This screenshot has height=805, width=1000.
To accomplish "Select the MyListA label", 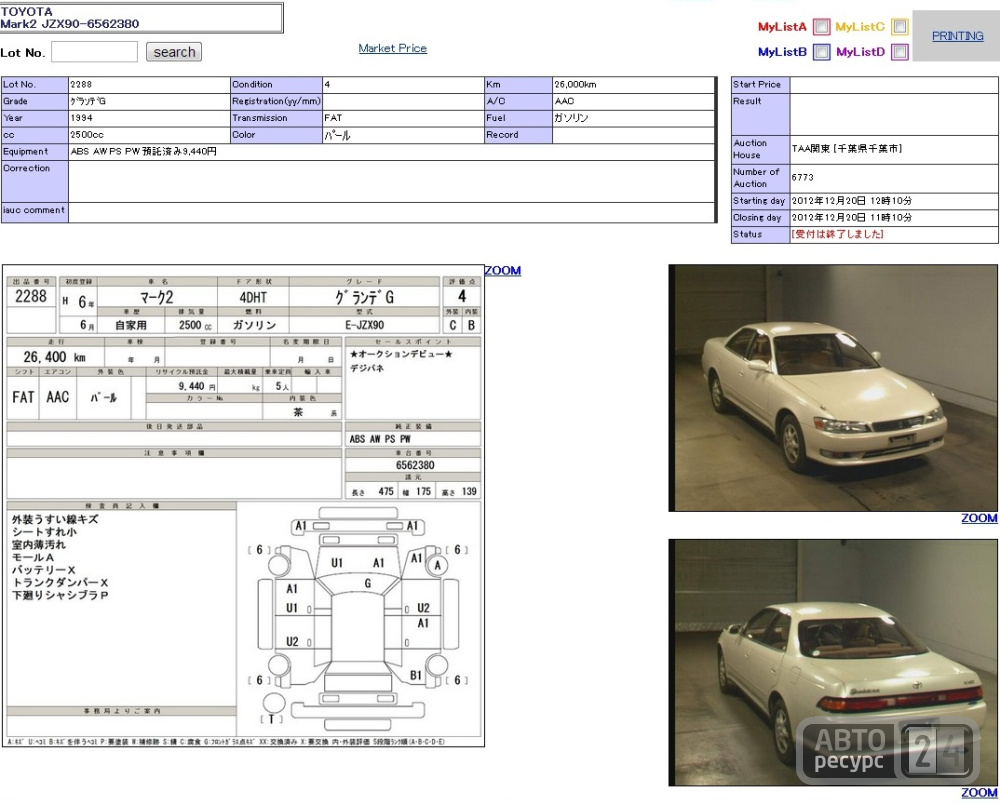I will [x=782, y=27].
